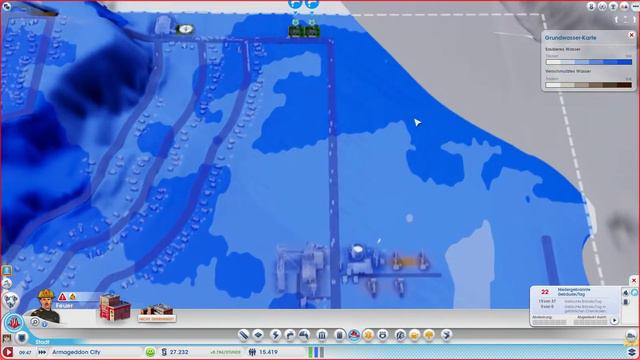Click the red warning triangle above Feuer

62,297
